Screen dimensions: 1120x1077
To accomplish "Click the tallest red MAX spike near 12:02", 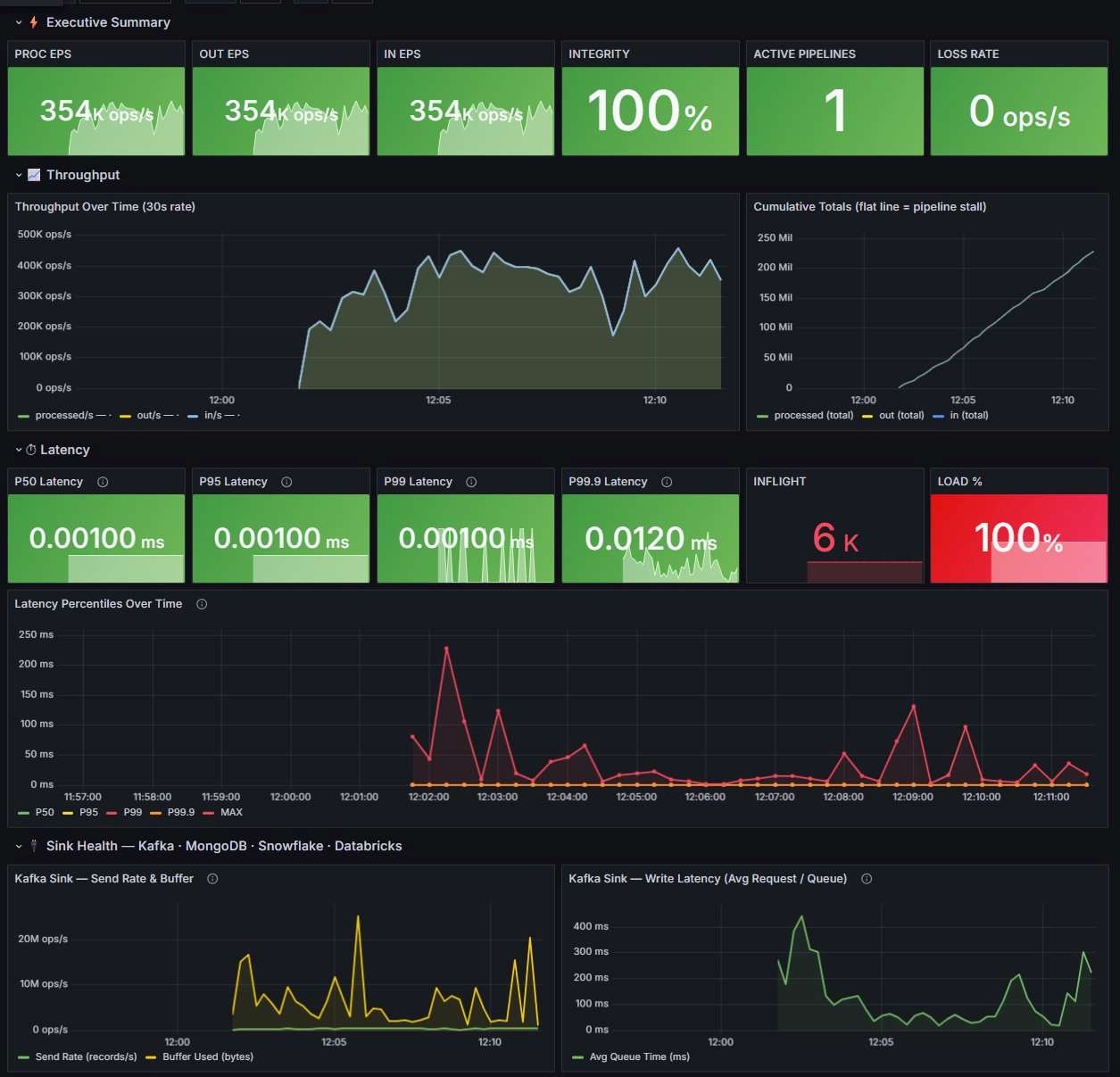I will tap(446, 649).
